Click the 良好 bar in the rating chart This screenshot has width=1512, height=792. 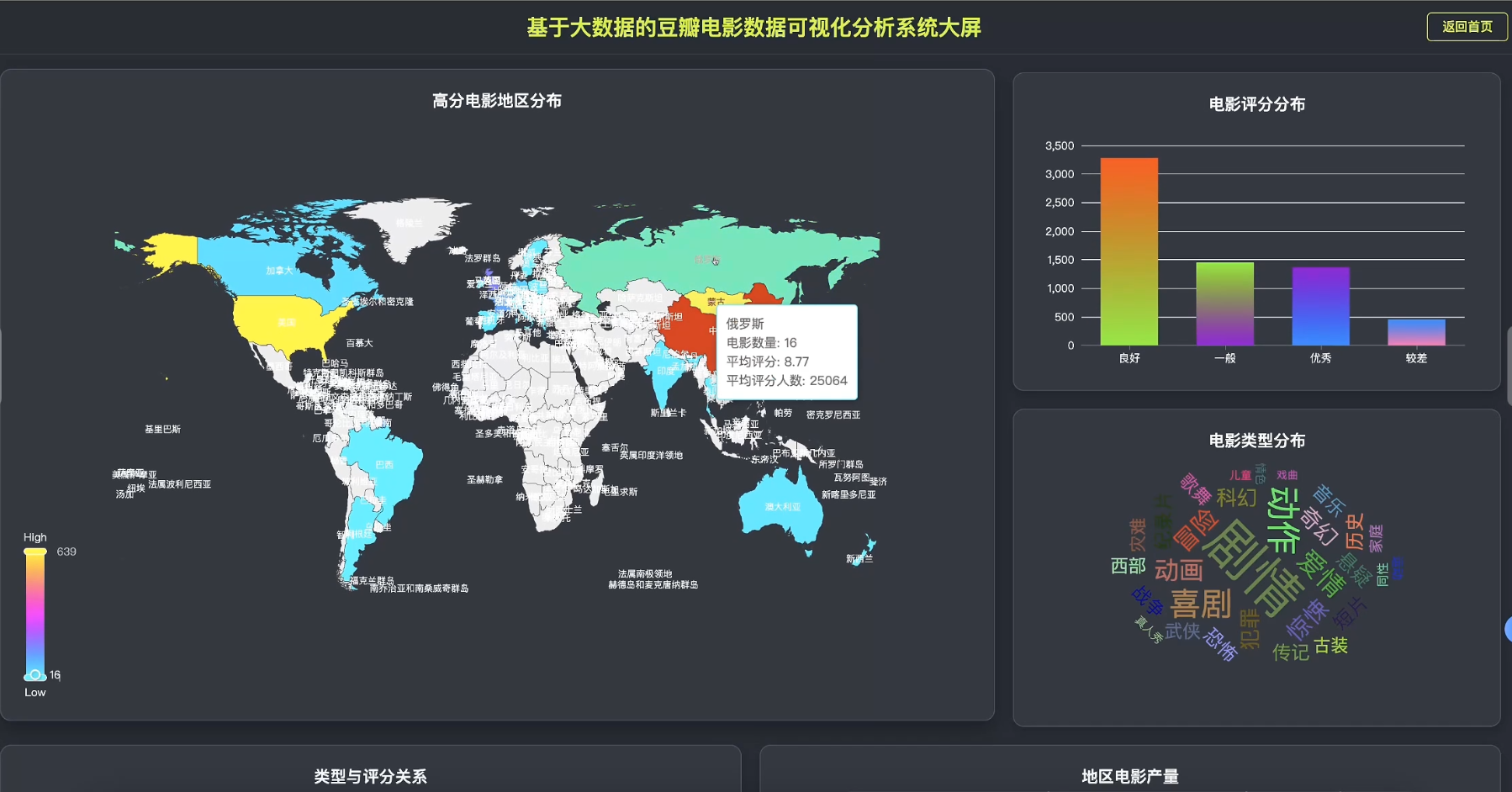pyautogui.click(x=1129, y=251)
